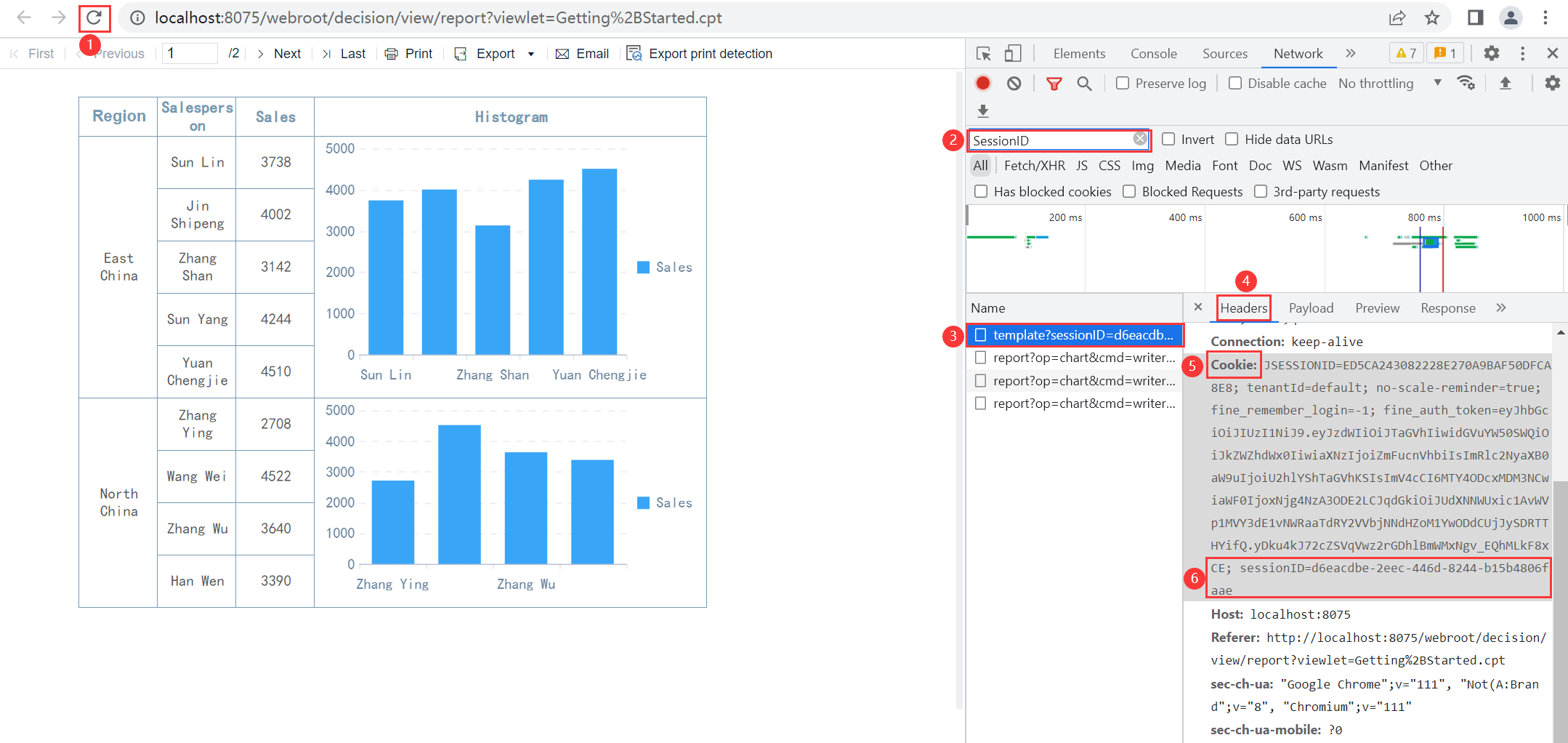Open the network search magnifier icon
The image size is (1568, 743).
coord(1084,83)
